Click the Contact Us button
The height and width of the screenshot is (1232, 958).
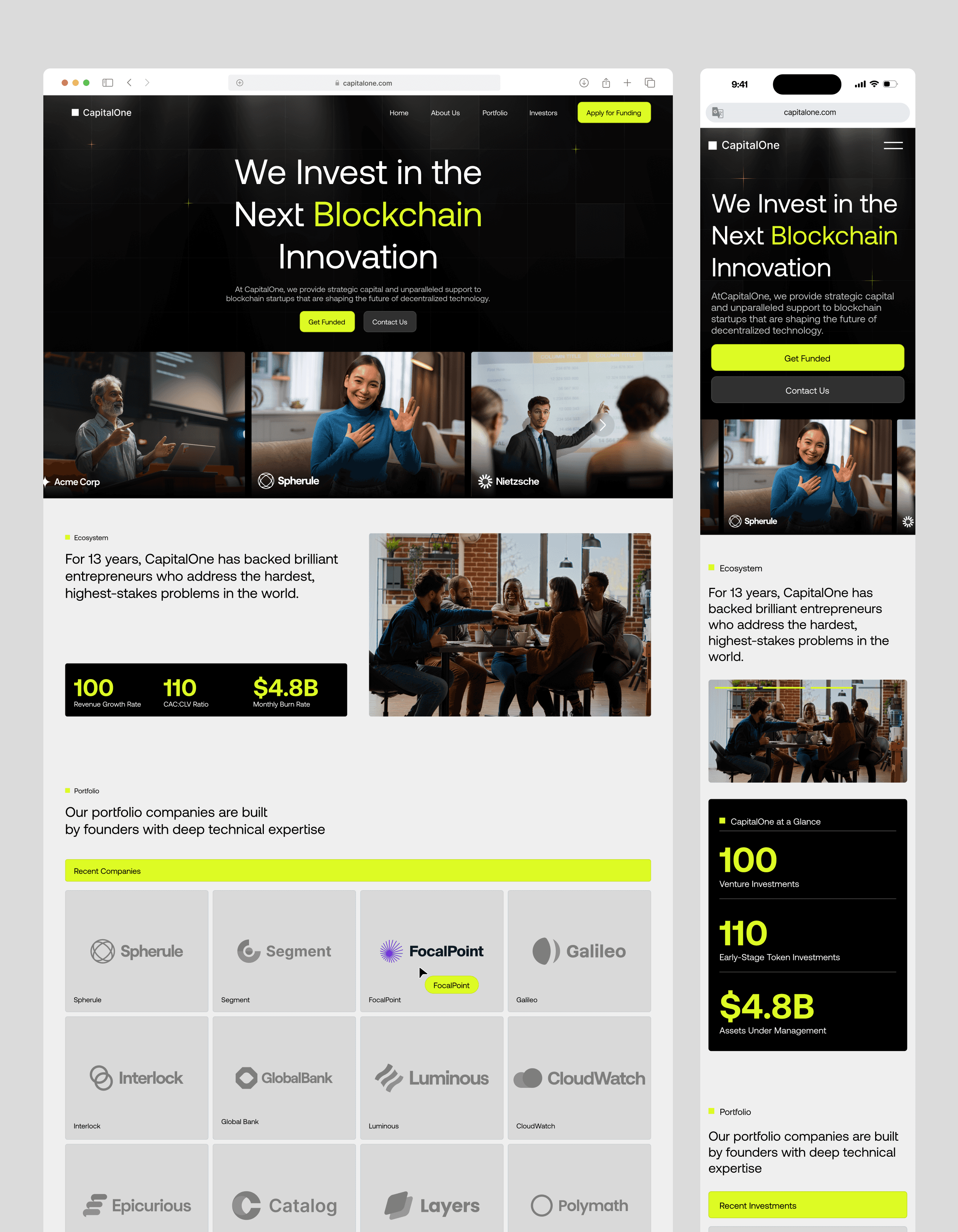389,322
